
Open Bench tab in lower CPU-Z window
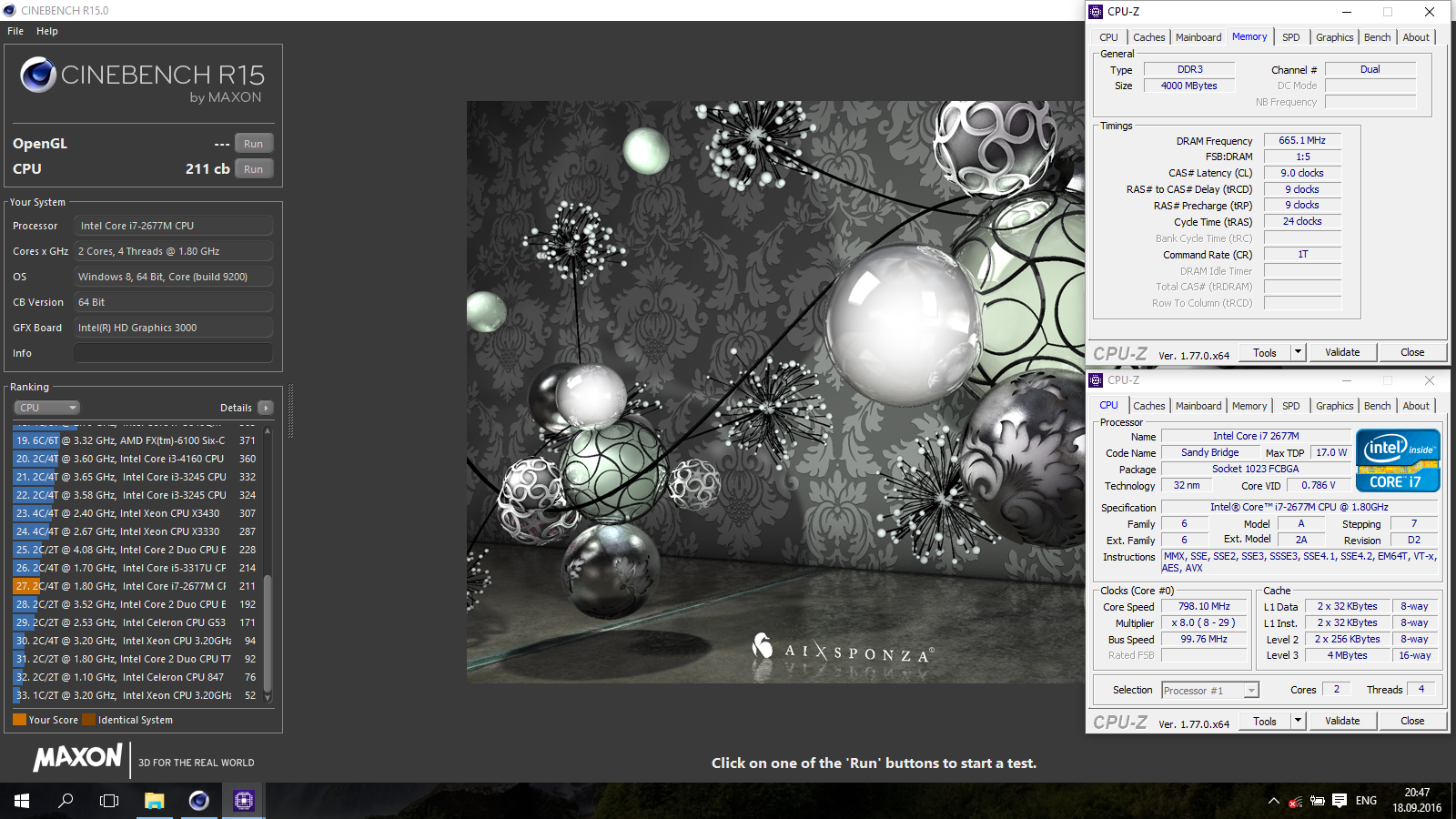(1377, 406)
